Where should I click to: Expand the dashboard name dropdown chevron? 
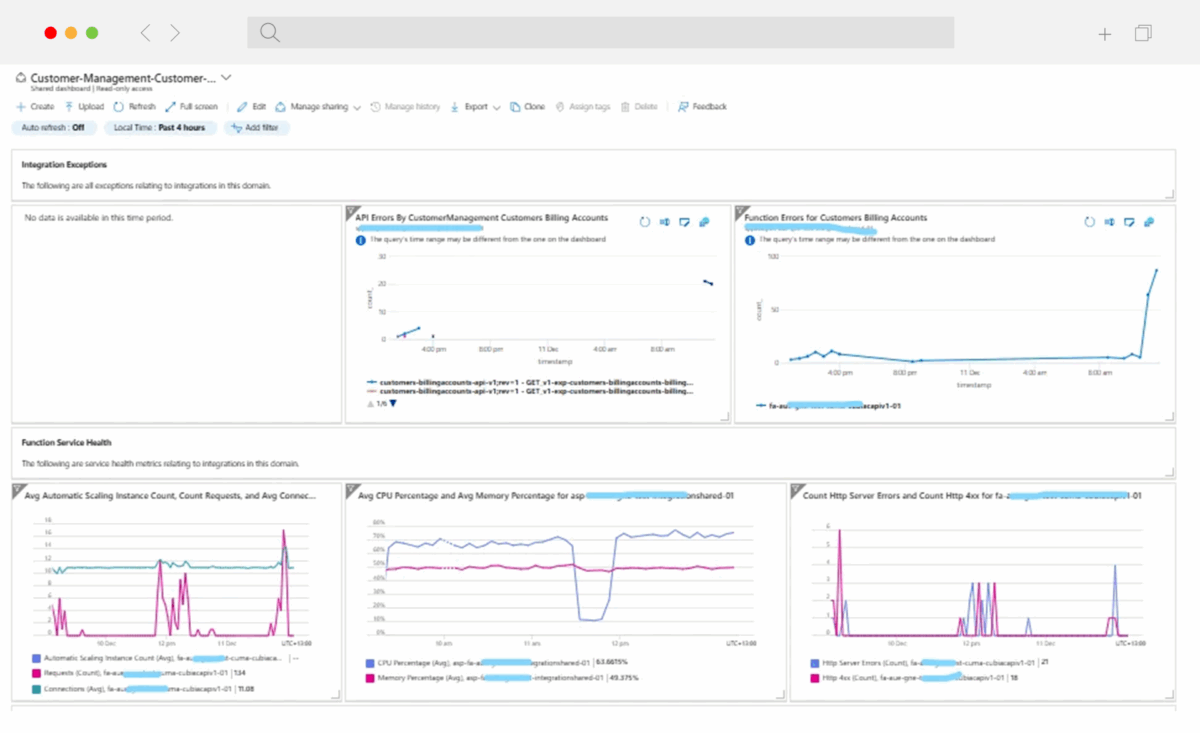click(226, 77)
